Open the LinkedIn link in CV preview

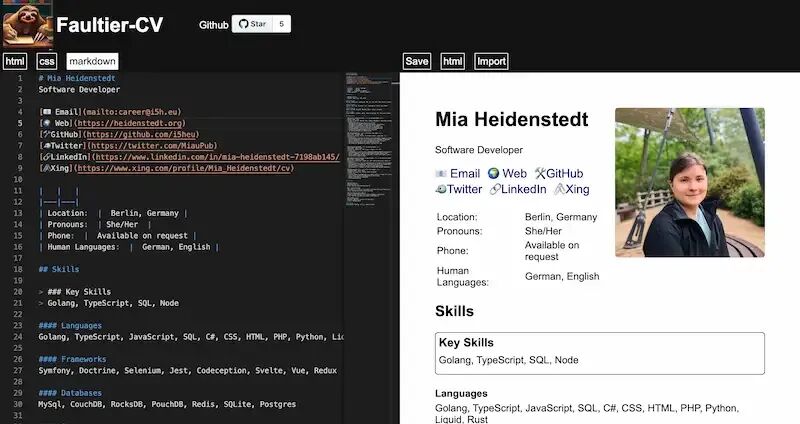tap(523, 189)
